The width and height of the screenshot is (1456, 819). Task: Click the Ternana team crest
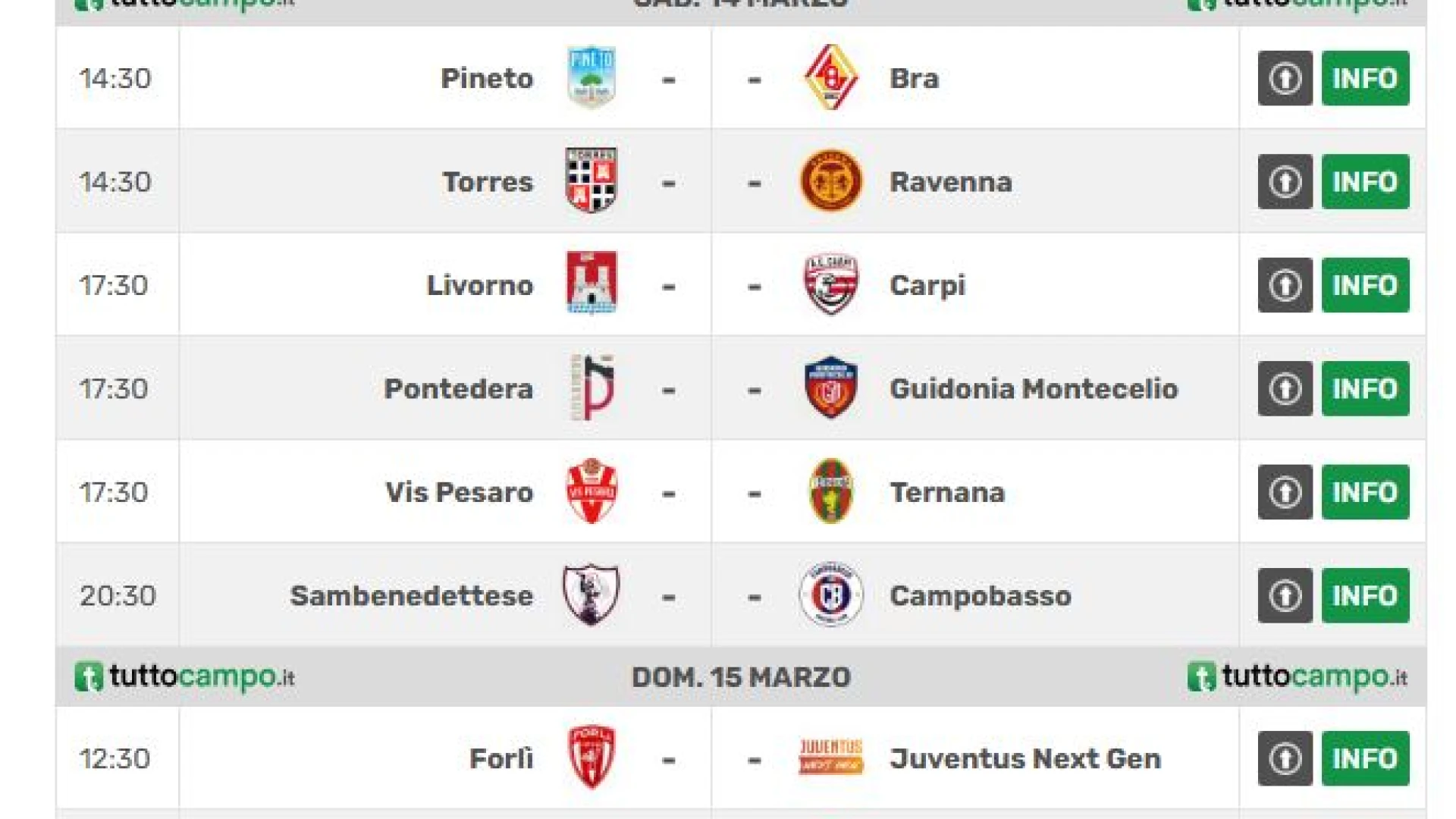(831, 491)
